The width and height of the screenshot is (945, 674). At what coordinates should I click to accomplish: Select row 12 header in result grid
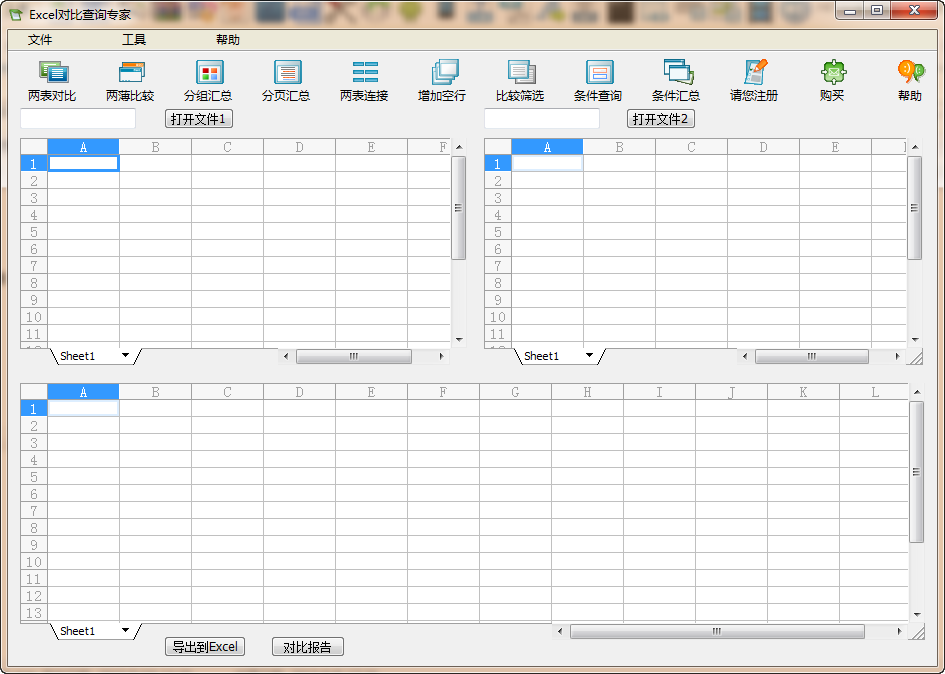(34, 596)
